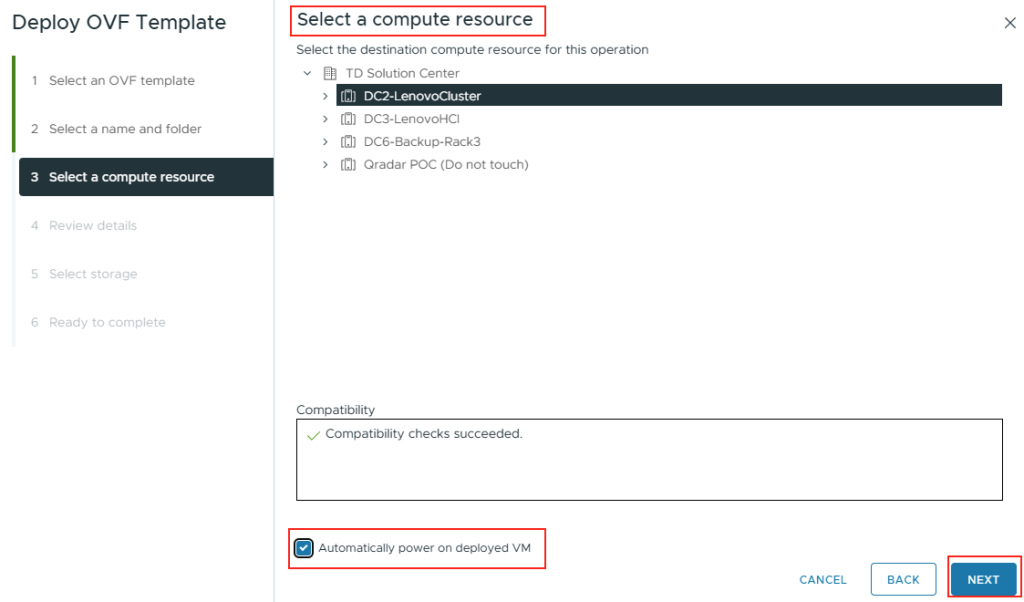Click the DC6-Backup-Rack3 cluster icon
The height and width of the screenshot is (602, 1024).
click(x=348, y=142)
